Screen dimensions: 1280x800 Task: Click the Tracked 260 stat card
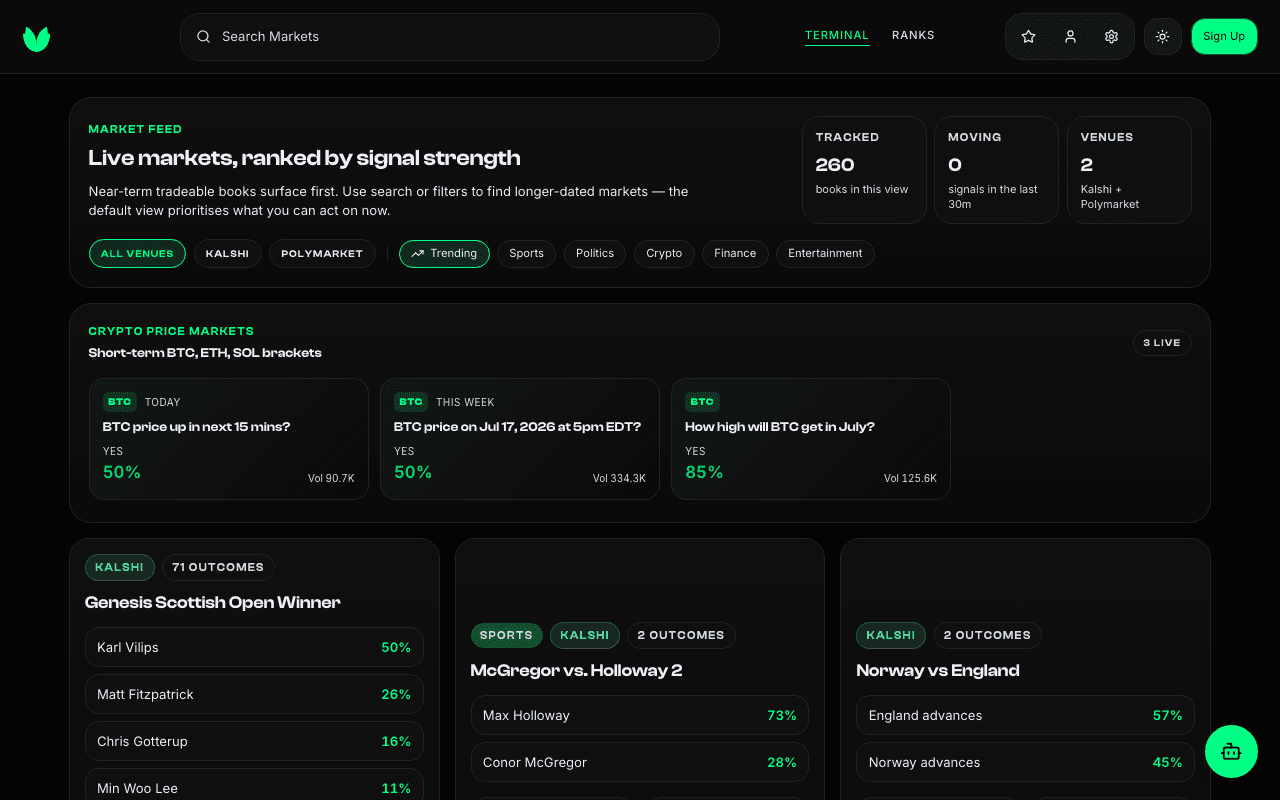[x=864, y=170]
